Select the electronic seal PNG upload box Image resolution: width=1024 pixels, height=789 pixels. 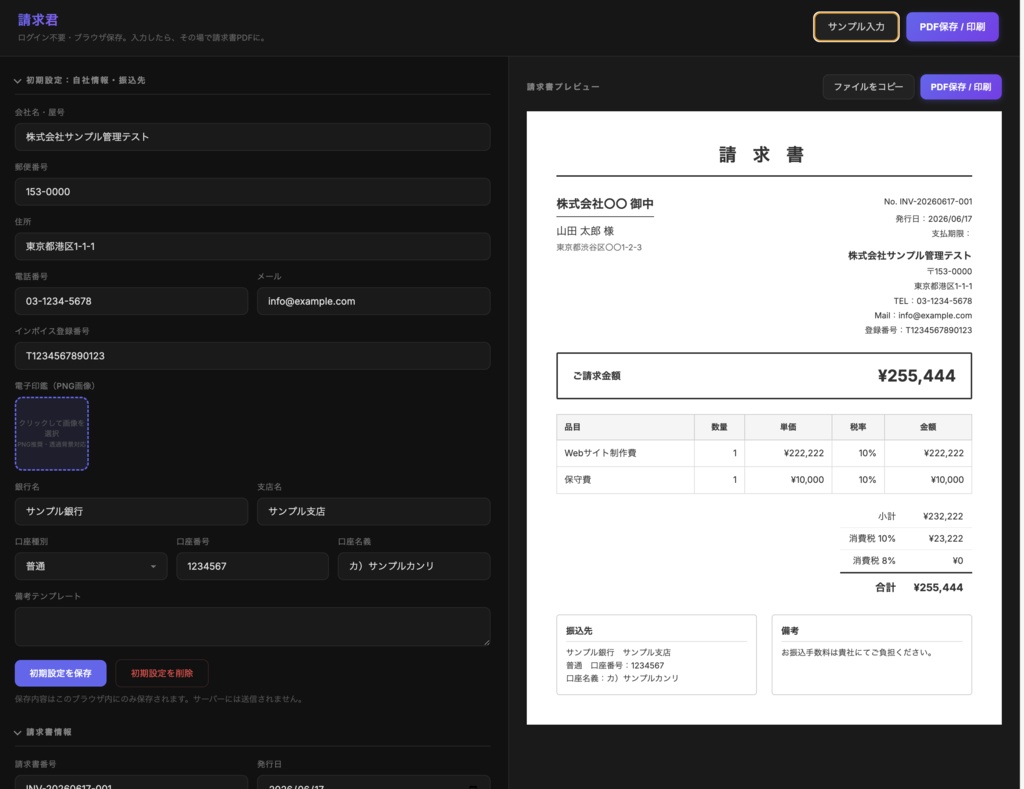(x=52, y=434)
